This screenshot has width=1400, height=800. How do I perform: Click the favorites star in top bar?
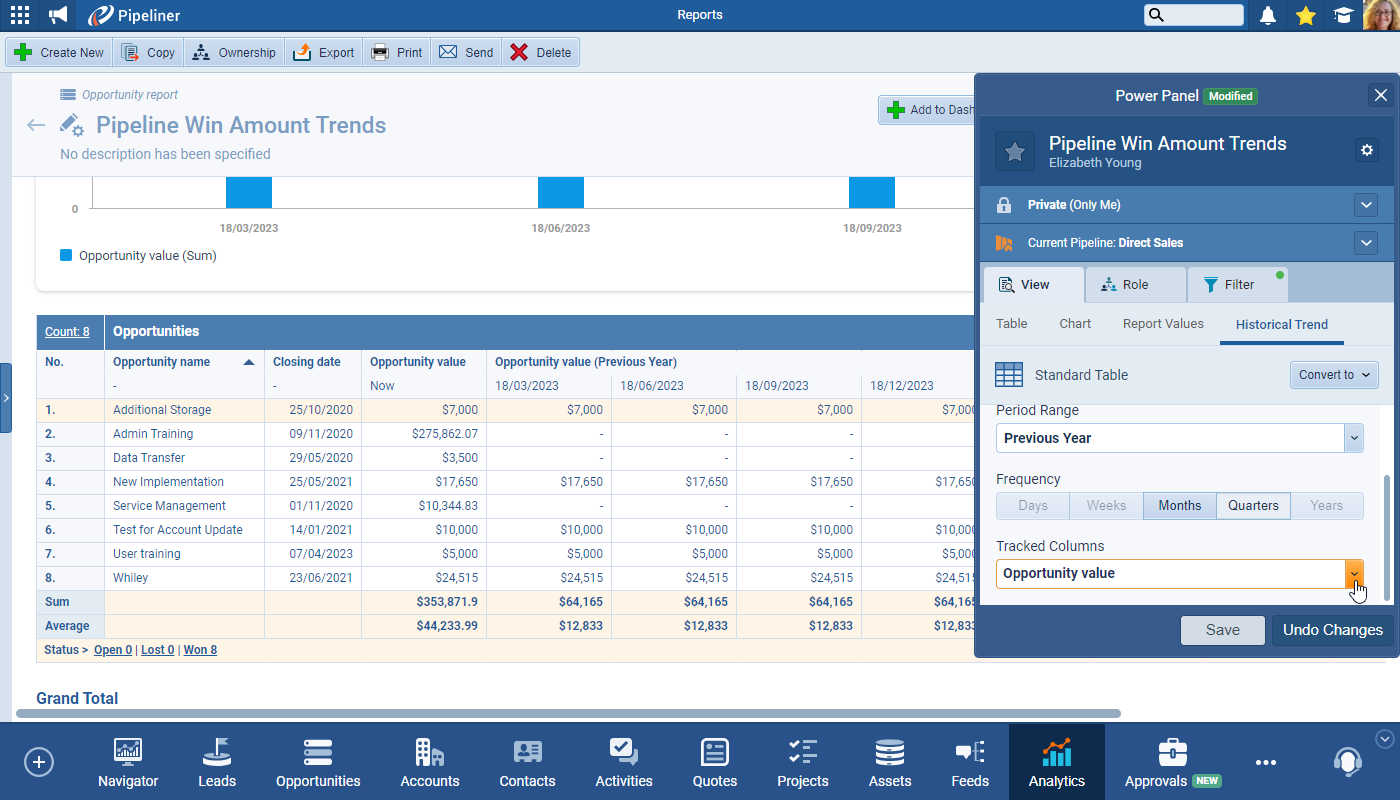(1305, 15)
